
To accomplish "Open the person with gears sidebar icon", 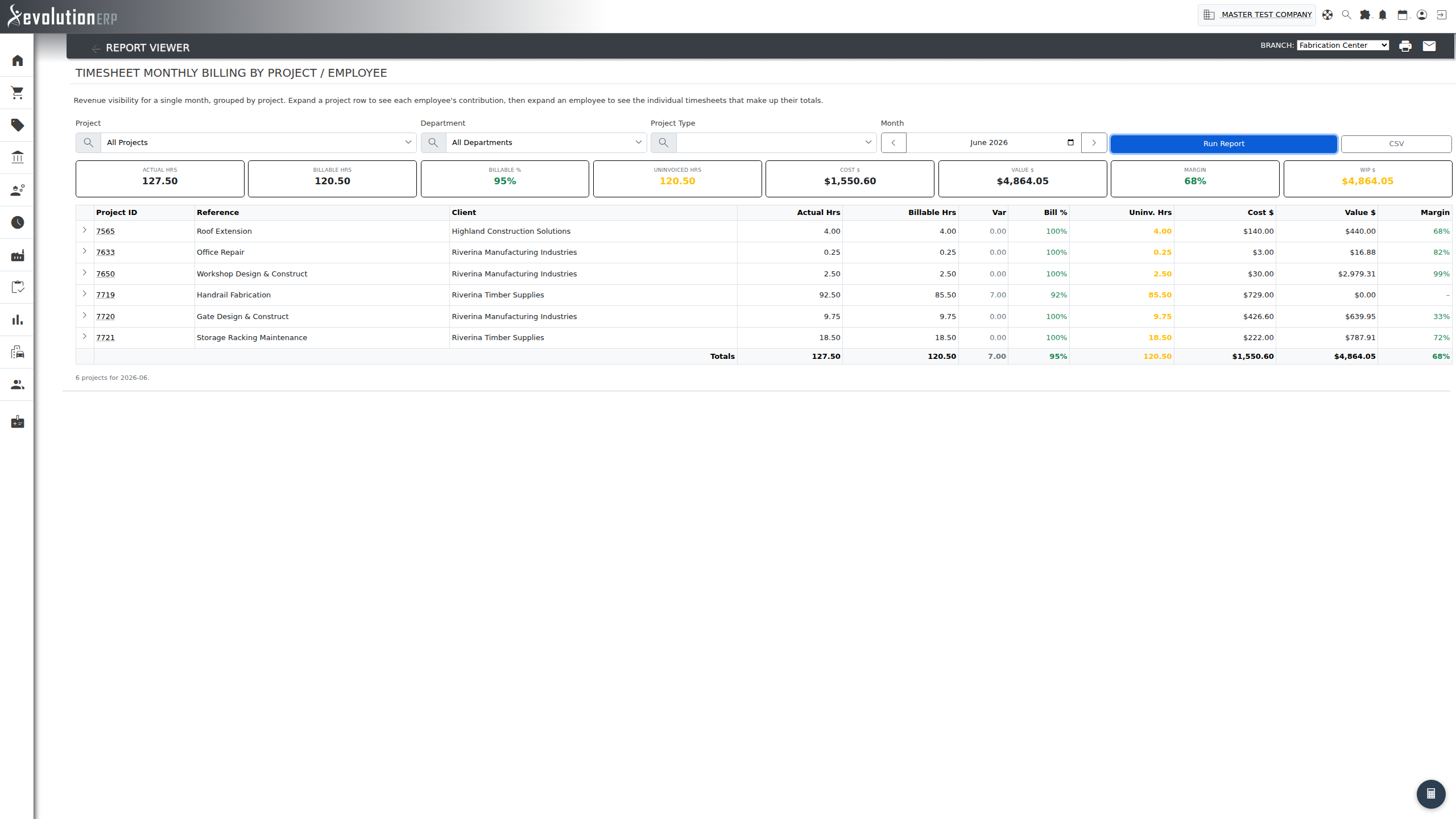I will (18, 190).
